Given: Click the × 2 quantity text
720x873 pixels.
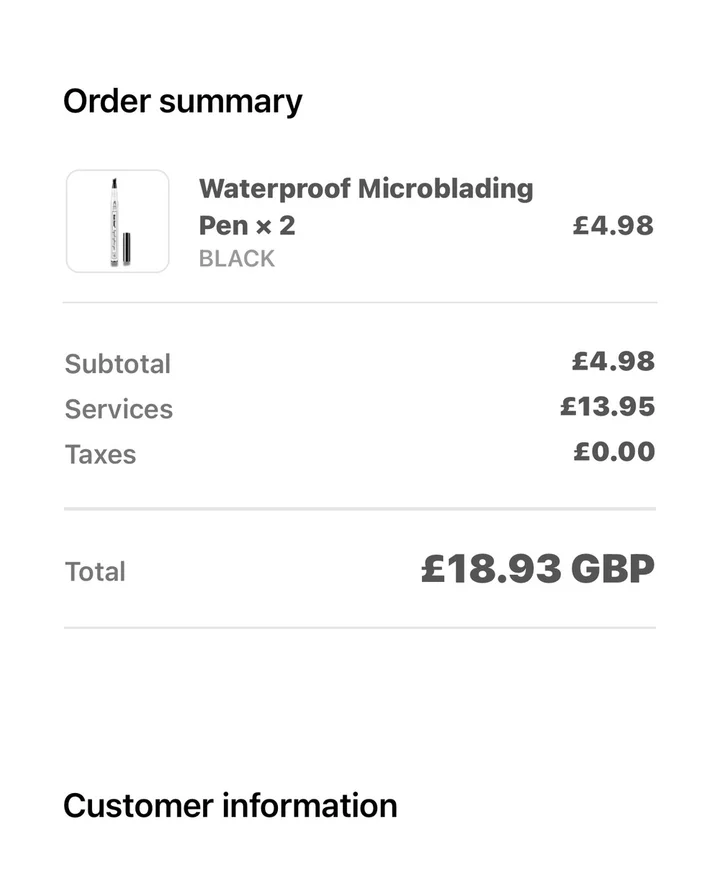Looking at the screenshot, I should [275, 226].
